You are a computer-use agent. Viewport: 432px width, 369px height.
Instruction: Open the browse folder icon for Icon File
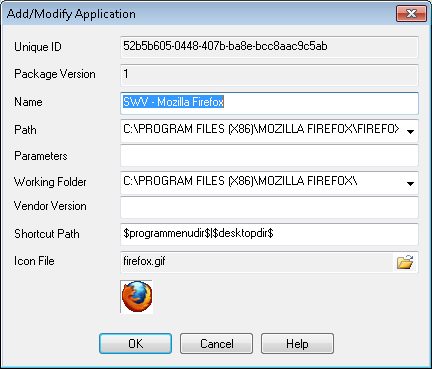tap(405, 262)
